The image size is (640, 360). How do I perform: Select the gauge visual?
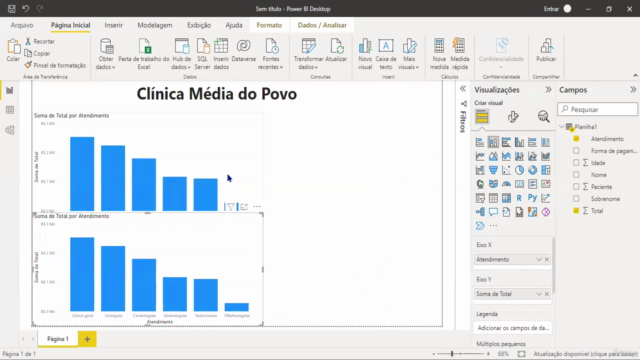pyautogui.click(x=506, y=184)
